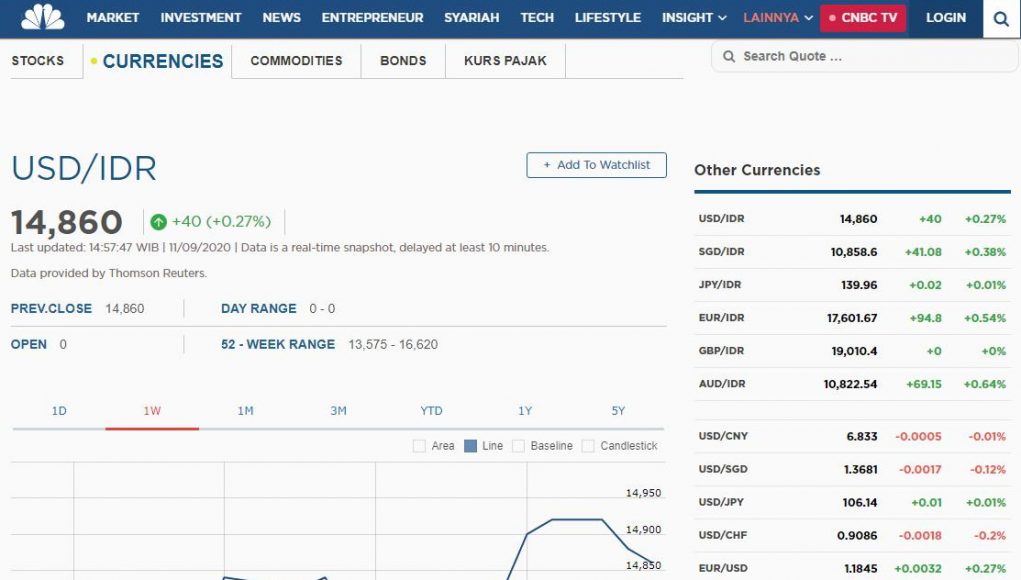Open the USD/JPY currency pair
Image resolution: width=1021 pixels, height=580 pixels.
(x=723, y=502)
